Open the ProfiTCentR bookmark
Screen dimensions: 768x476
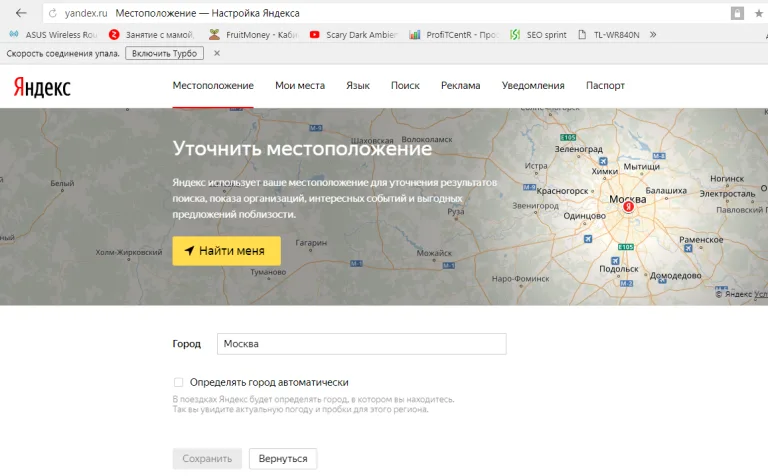(454, 35)
